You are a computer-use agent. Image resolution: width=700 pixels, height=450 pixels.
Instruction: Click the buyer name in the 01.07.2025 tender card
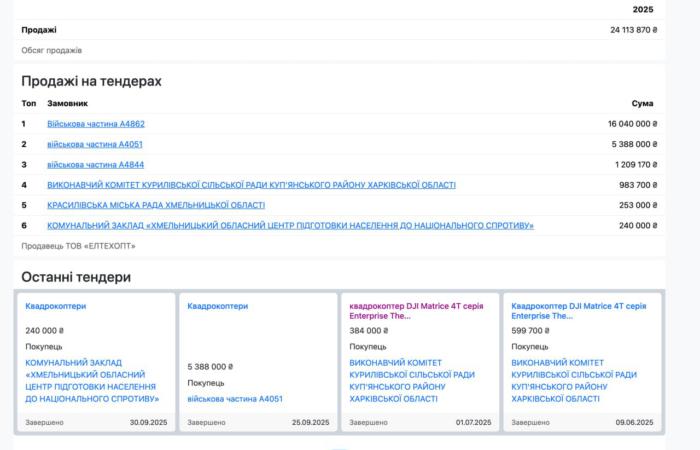coord(411,380)
